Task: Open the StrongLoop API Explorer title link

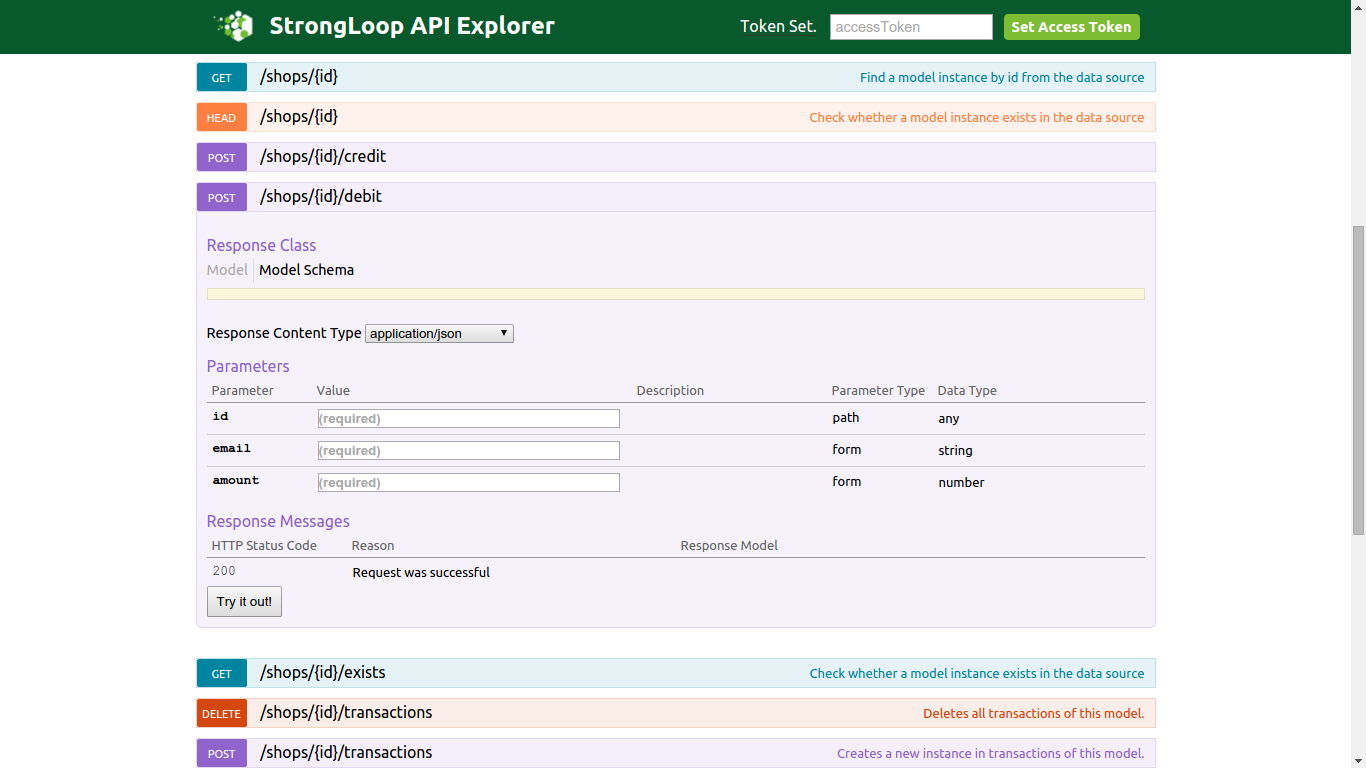Action: [x=412, y=26]
